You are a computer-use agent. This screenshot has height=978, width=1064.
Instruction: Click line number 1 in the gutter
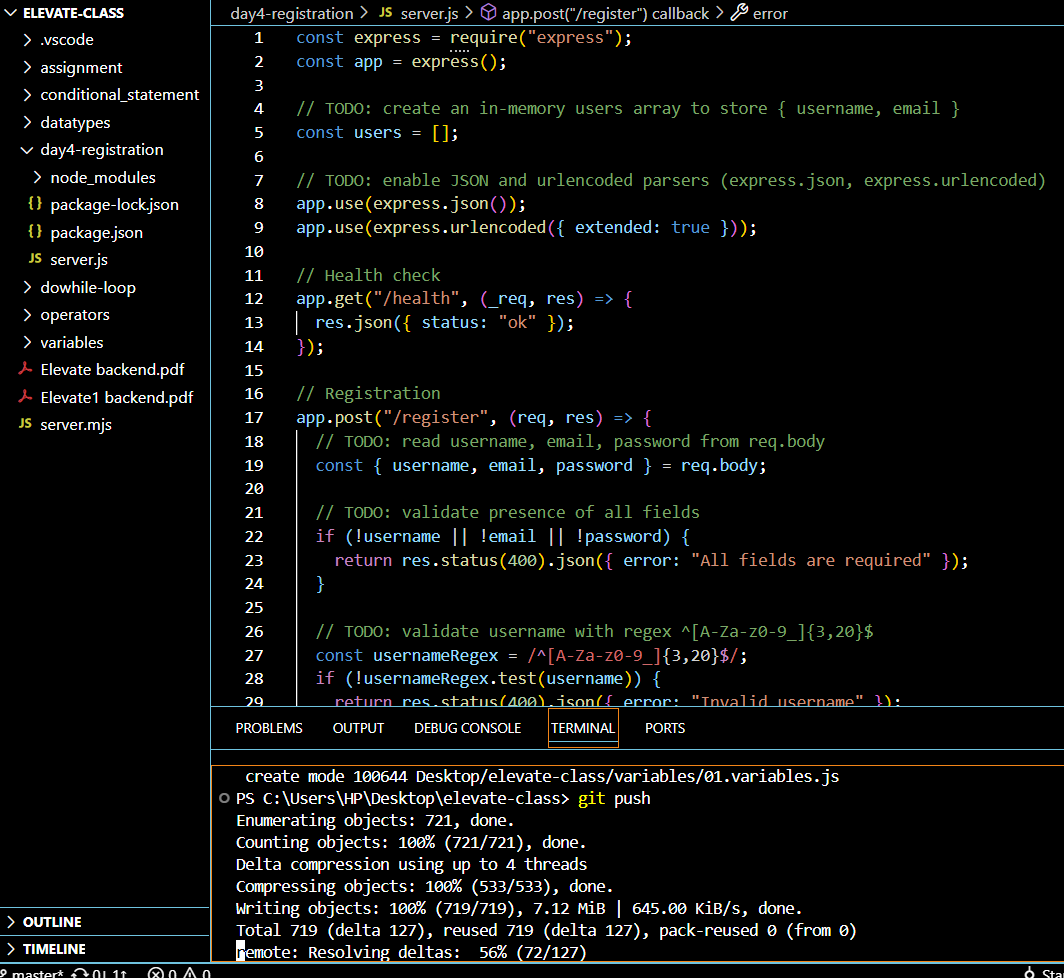coord(259,38)
